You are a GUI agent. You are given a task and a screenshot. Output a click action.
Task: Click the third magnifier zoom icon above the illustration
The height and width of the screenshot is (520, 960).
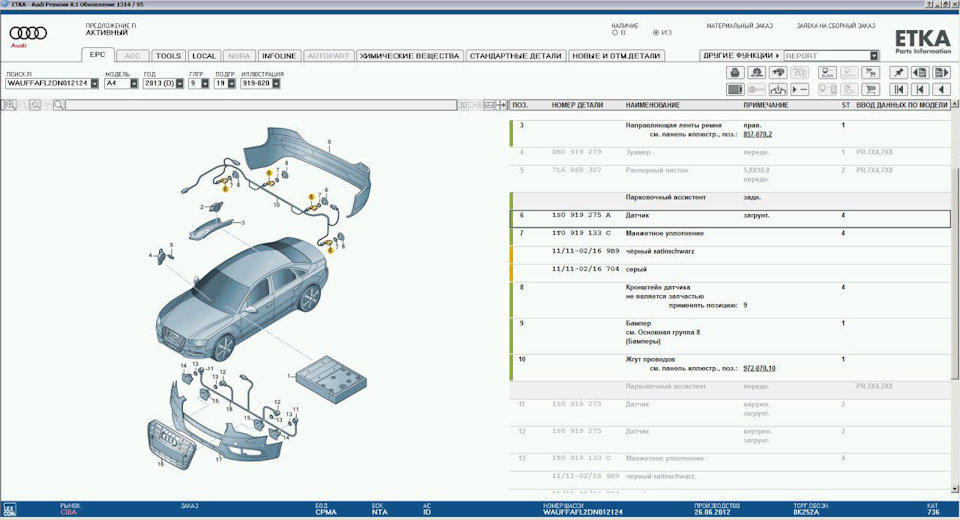(x=35, y=105)
